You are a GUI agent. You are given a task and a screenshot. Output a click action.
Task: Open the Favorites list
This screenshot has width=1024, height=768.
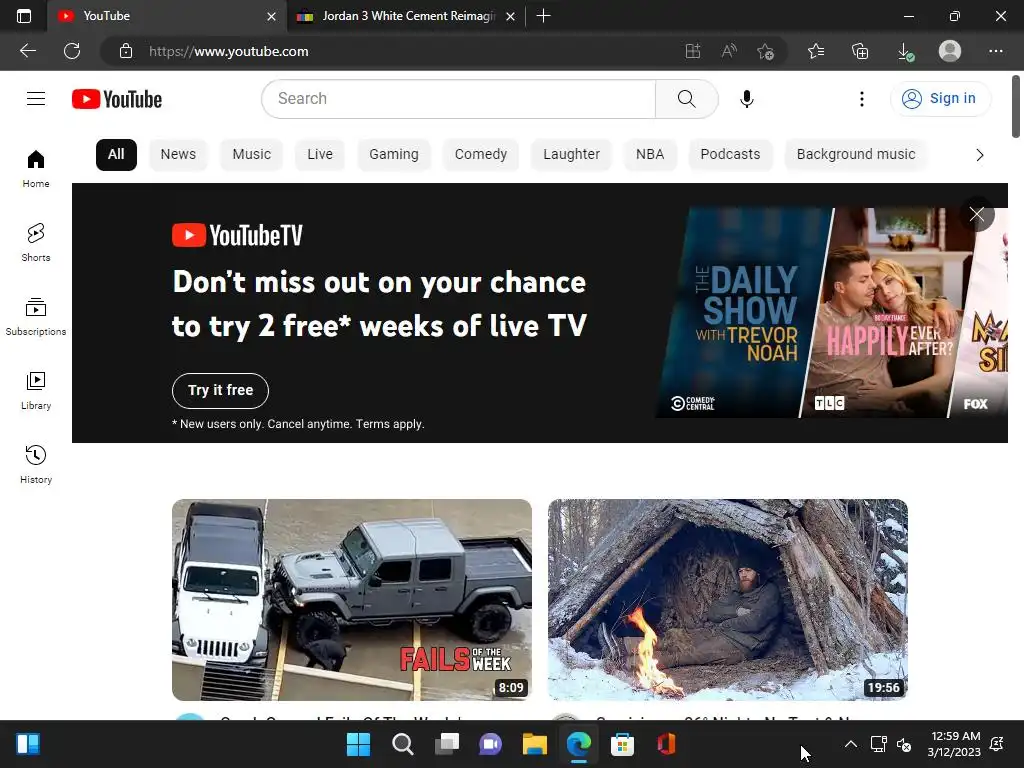point(816,51)
